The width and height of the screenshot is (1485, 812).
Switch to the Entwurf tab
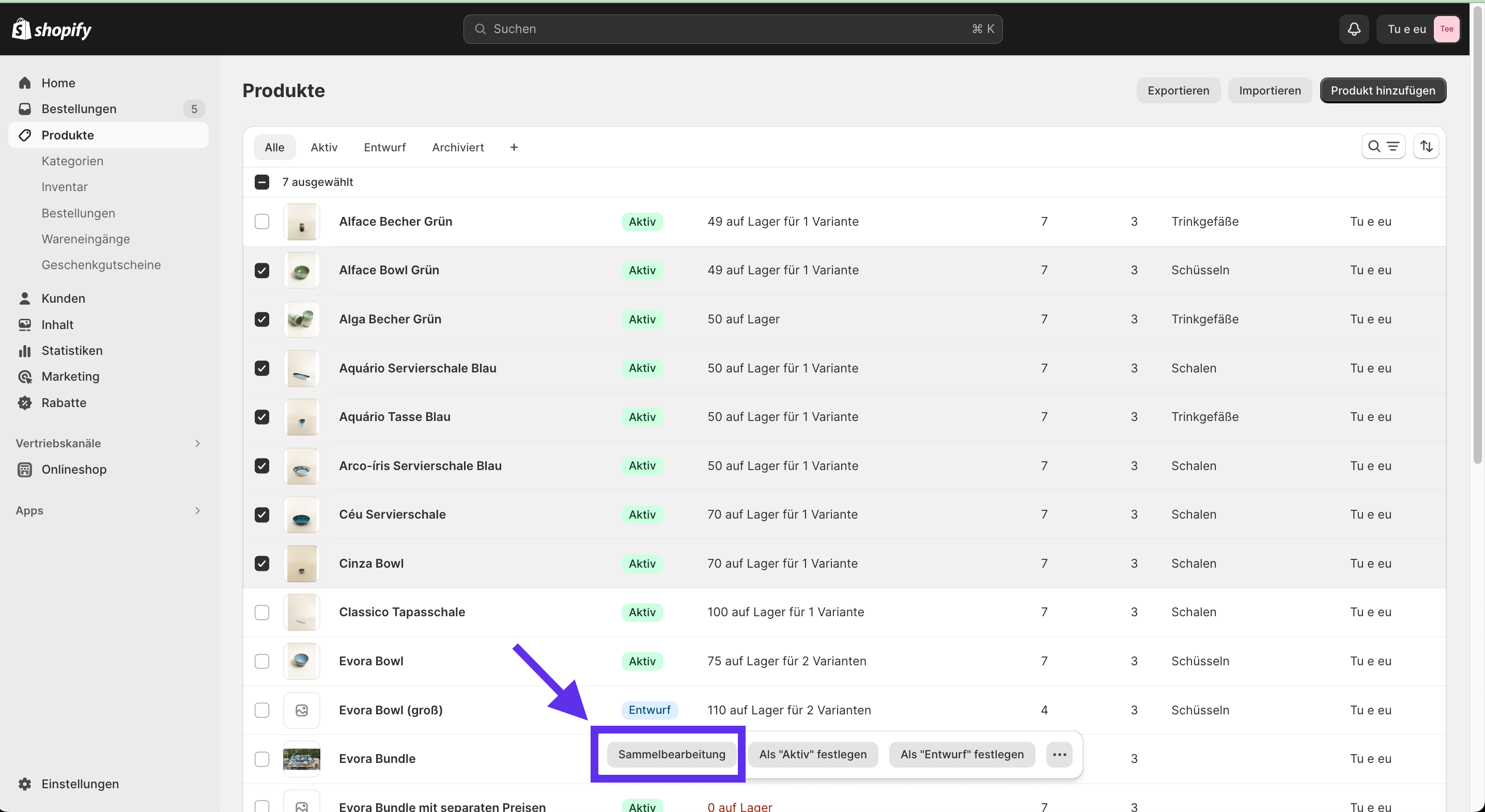tap(385, 147)
